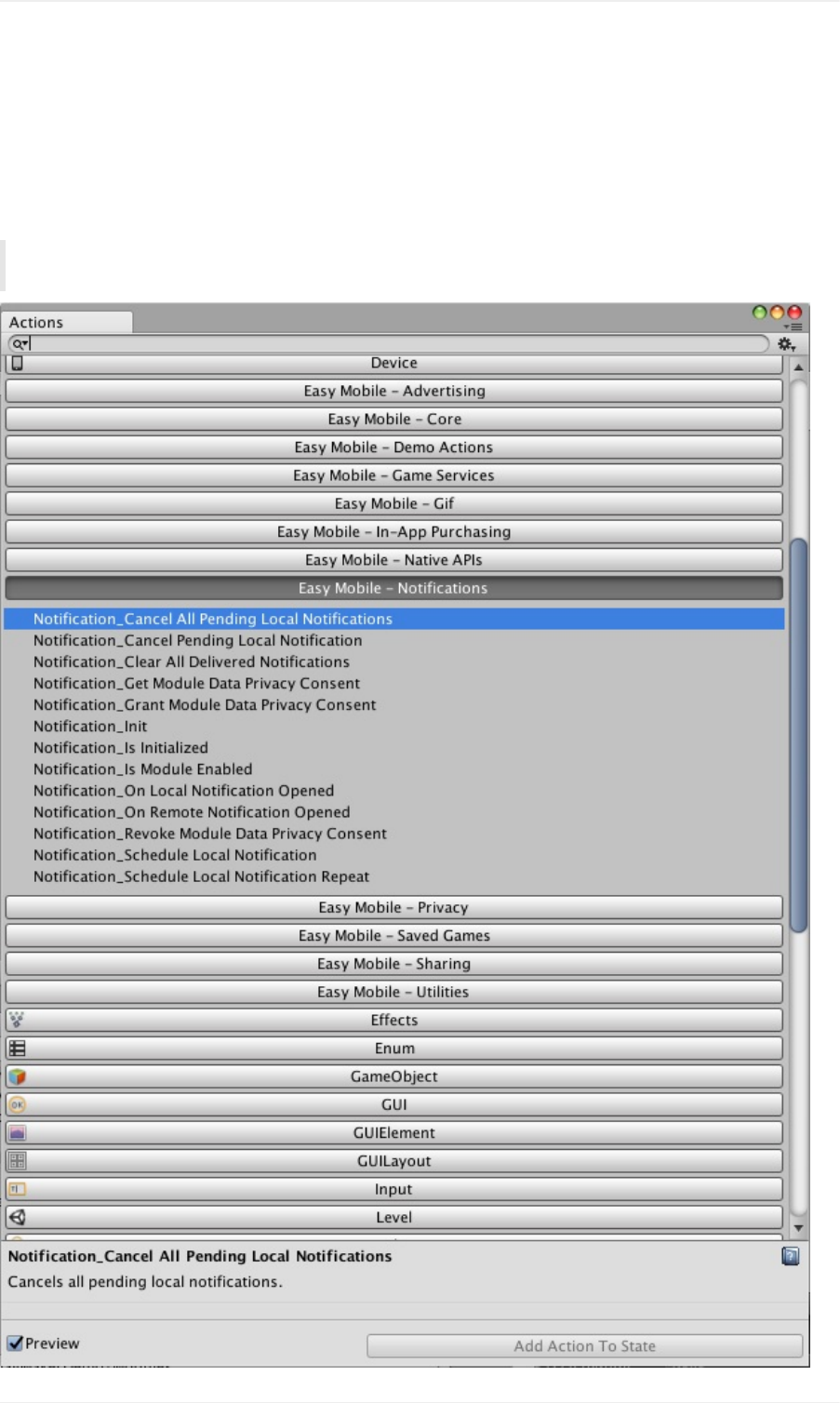Expand Easy Mobile - Saved Games category
The width and height of the screenshot is (840, 1403).
[394, 936]
